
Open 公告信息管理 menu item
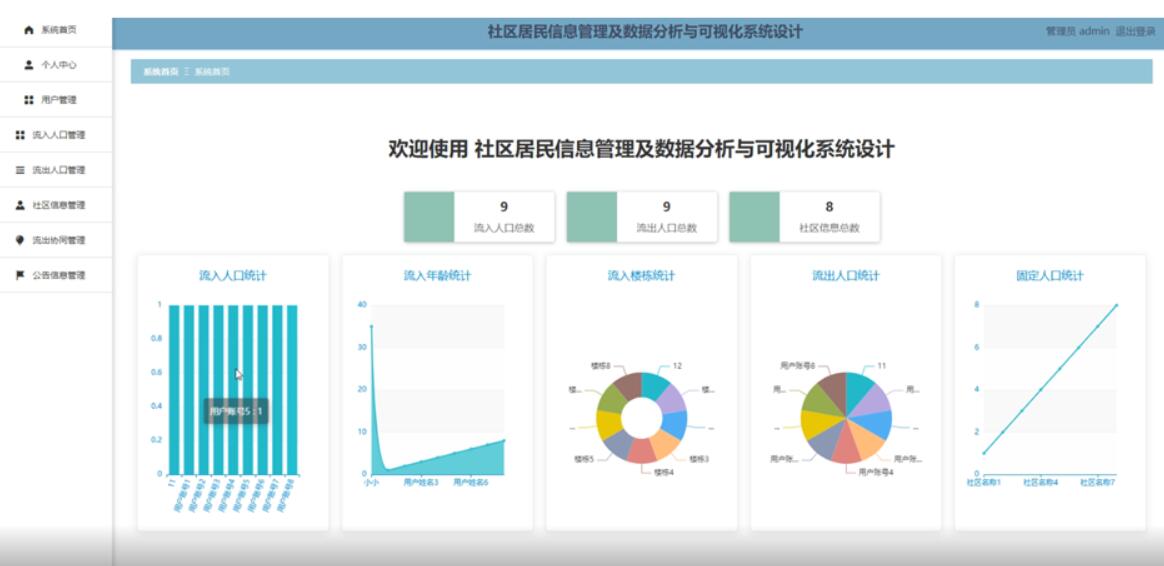pos(56,275)
